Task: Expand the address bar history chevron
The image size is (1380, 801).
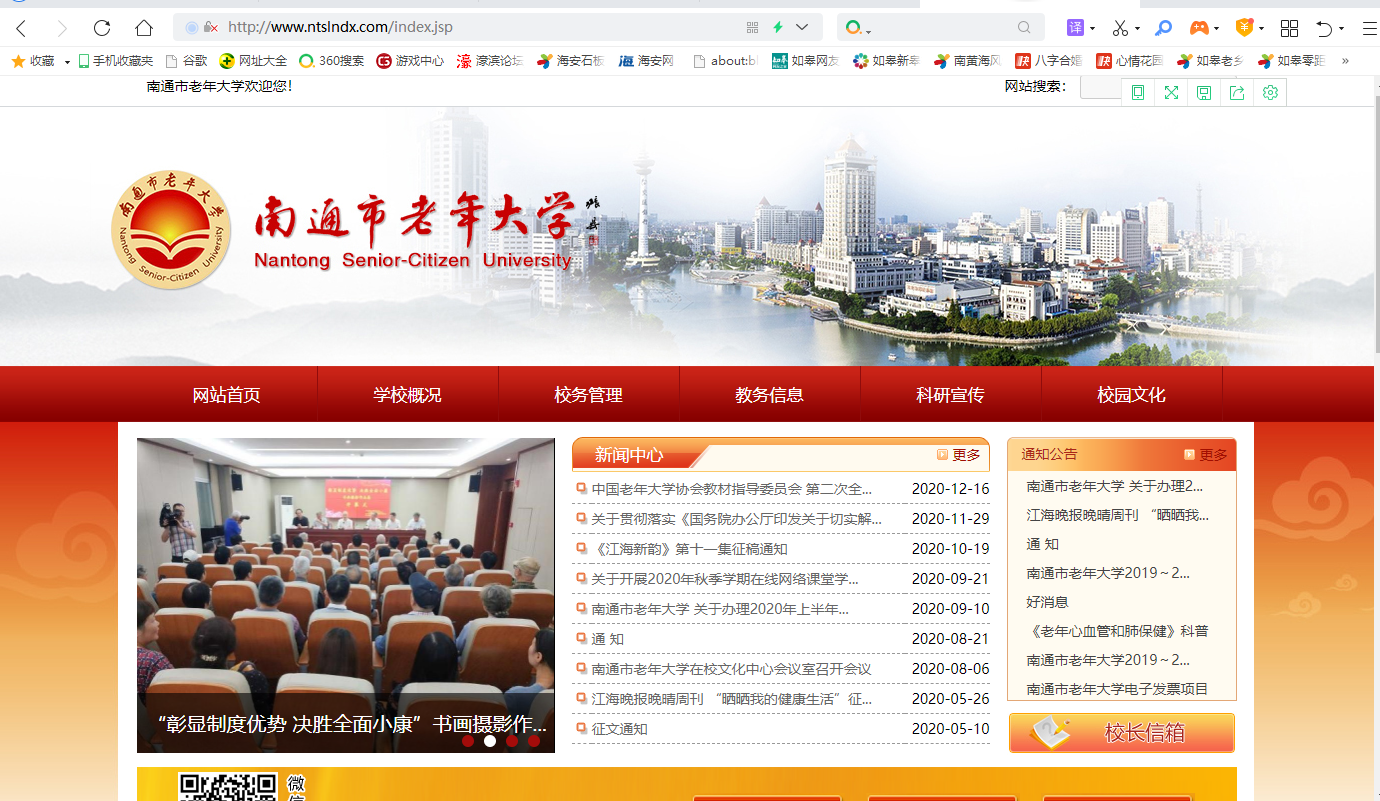Action: [802, 27]
